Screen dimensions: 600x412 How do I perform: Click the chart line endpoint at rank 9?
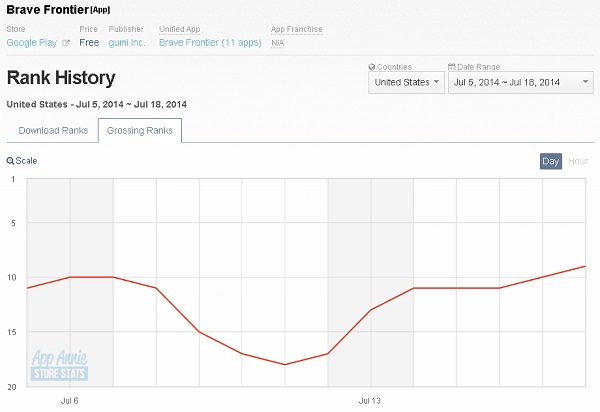[x=584, y=266]
